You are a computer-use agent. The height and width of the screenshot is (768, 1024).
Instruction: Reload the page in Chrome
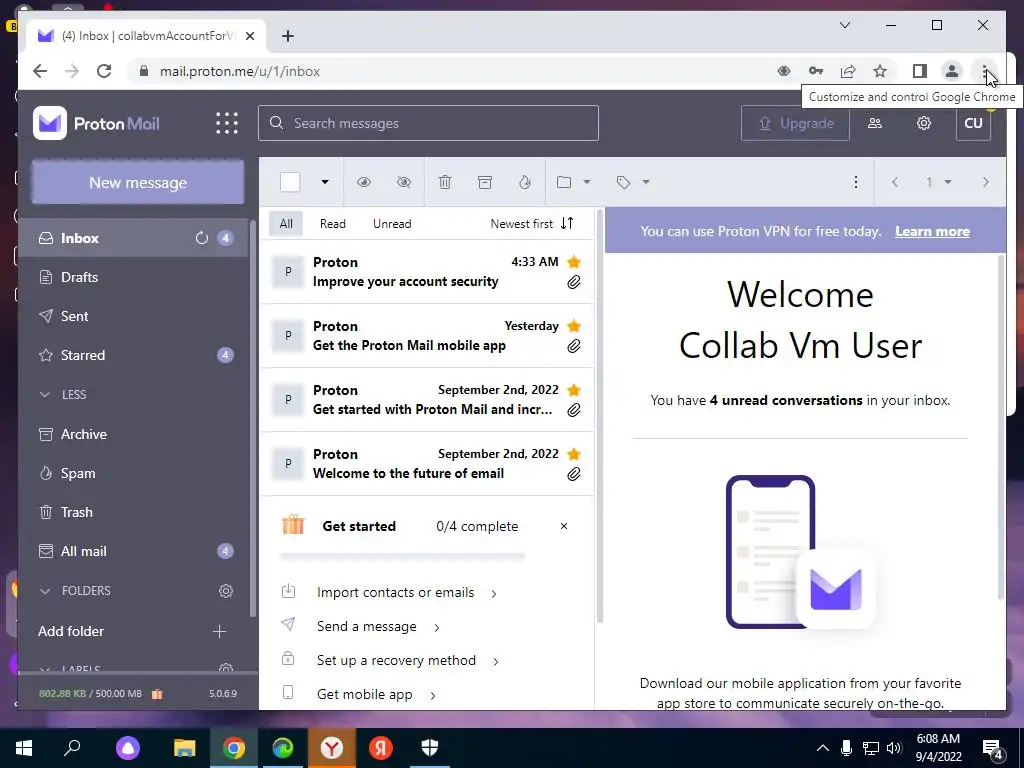click(x=104, y=71)
